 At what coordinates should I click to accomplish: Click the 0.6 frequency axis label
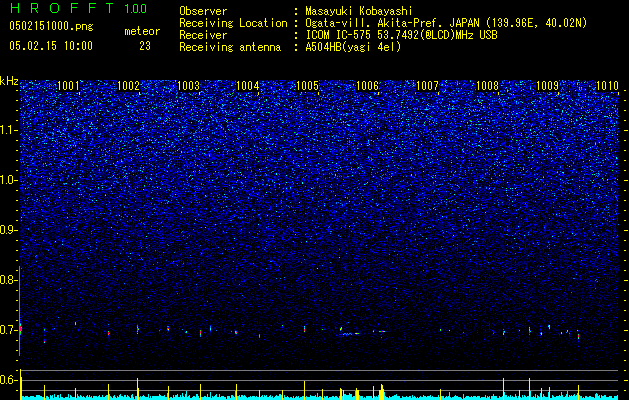click(7, 380)
